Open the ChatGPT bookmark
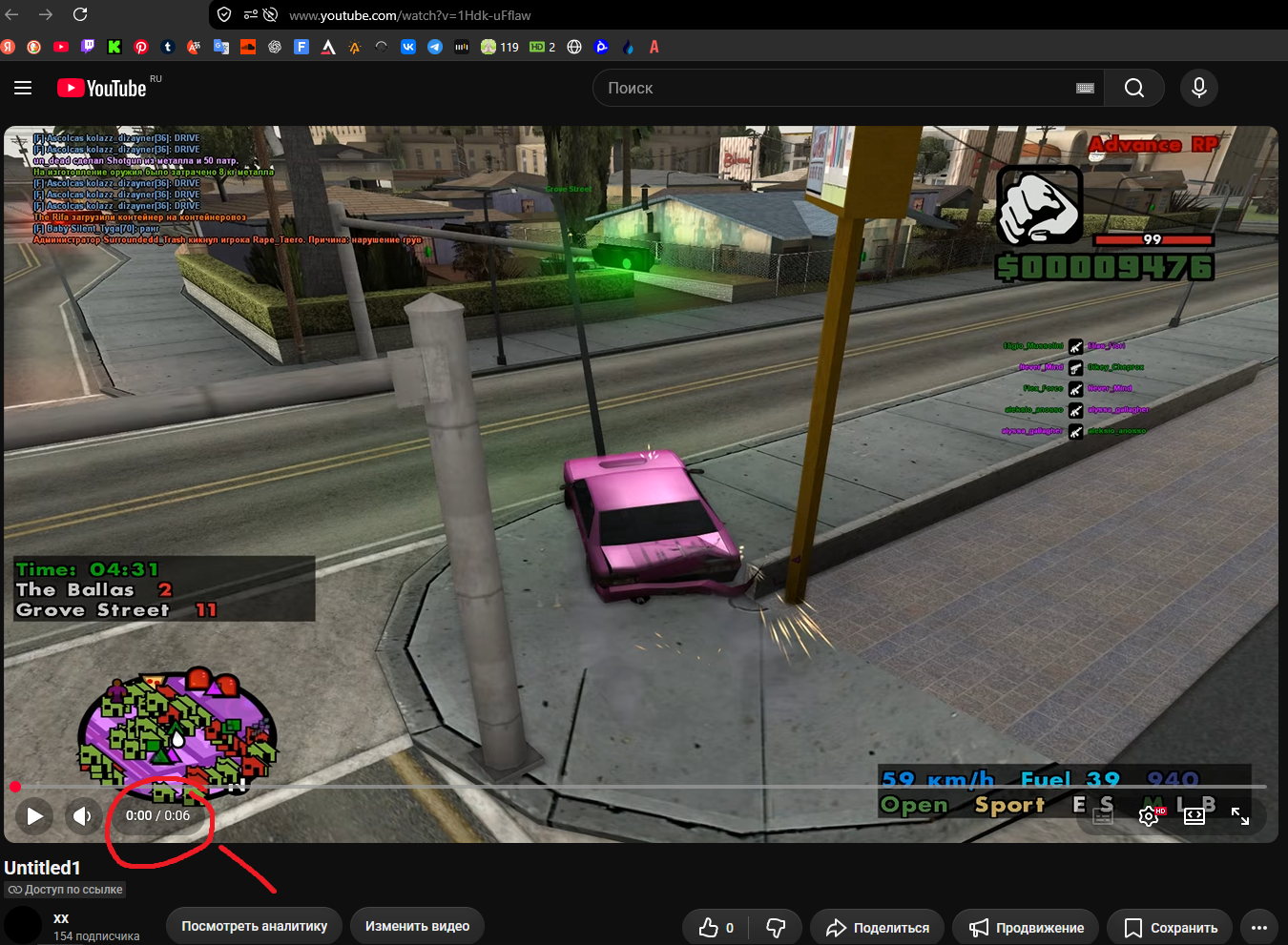This screenshot has width=1288, height=945. tap(275, 47)
